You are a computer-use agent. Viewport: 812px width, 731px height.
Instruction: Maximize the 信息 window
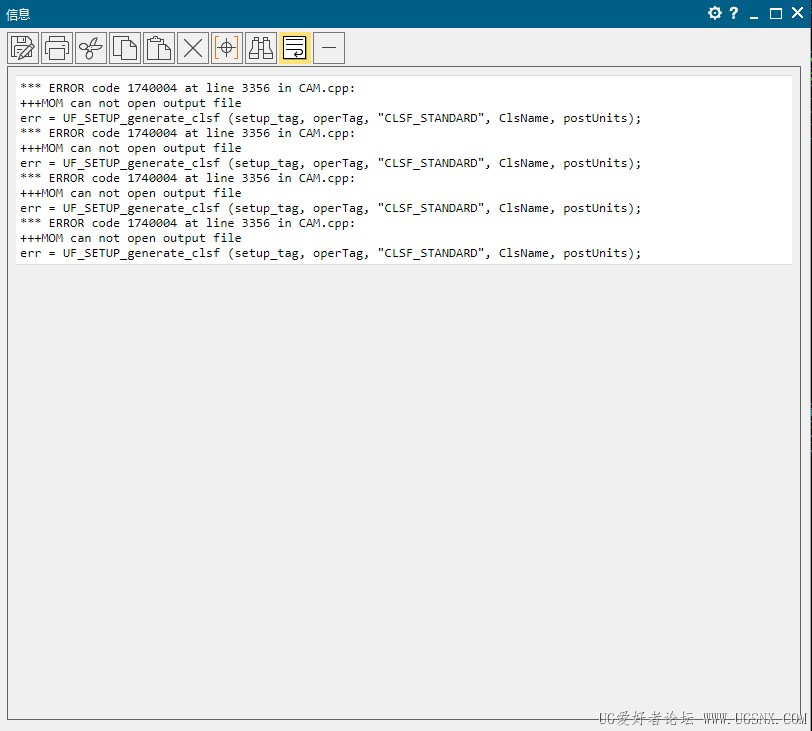(776, 13)
